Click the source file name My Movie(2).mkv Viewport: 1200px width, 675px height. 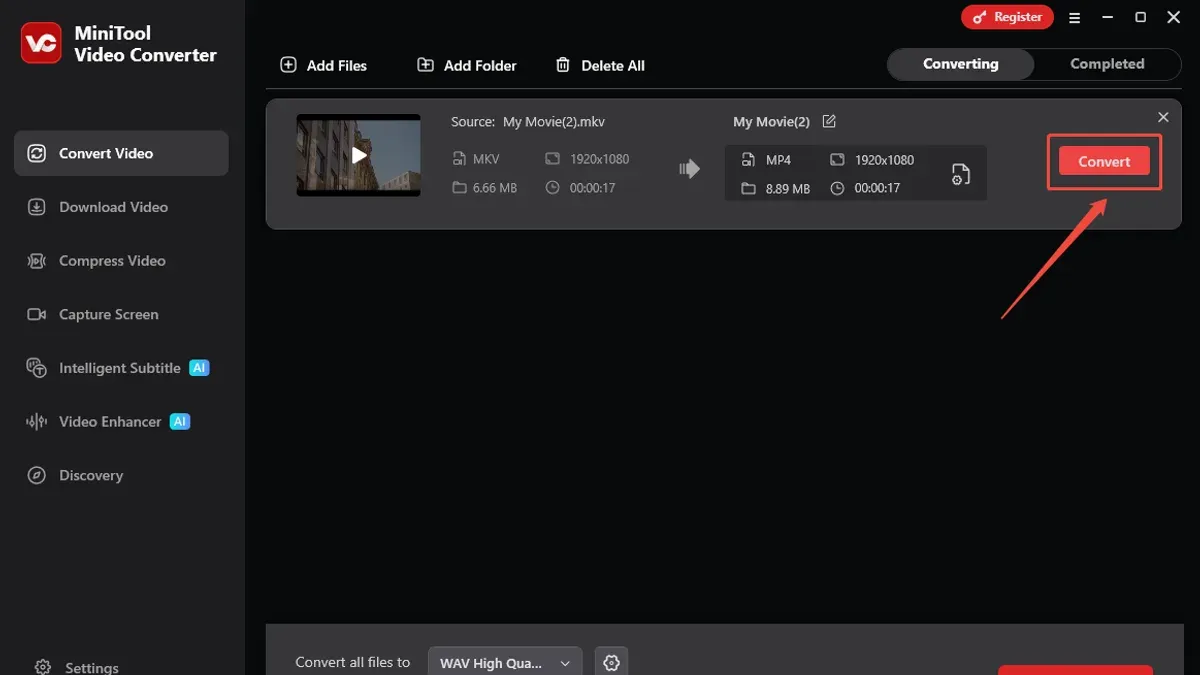click(x=554, y=122)
